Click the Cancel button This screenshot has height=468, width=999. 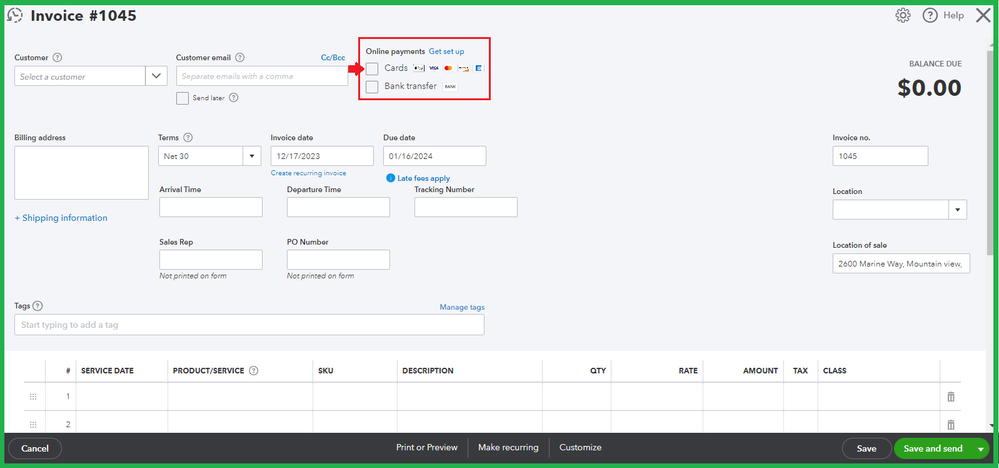coord(35,448)
